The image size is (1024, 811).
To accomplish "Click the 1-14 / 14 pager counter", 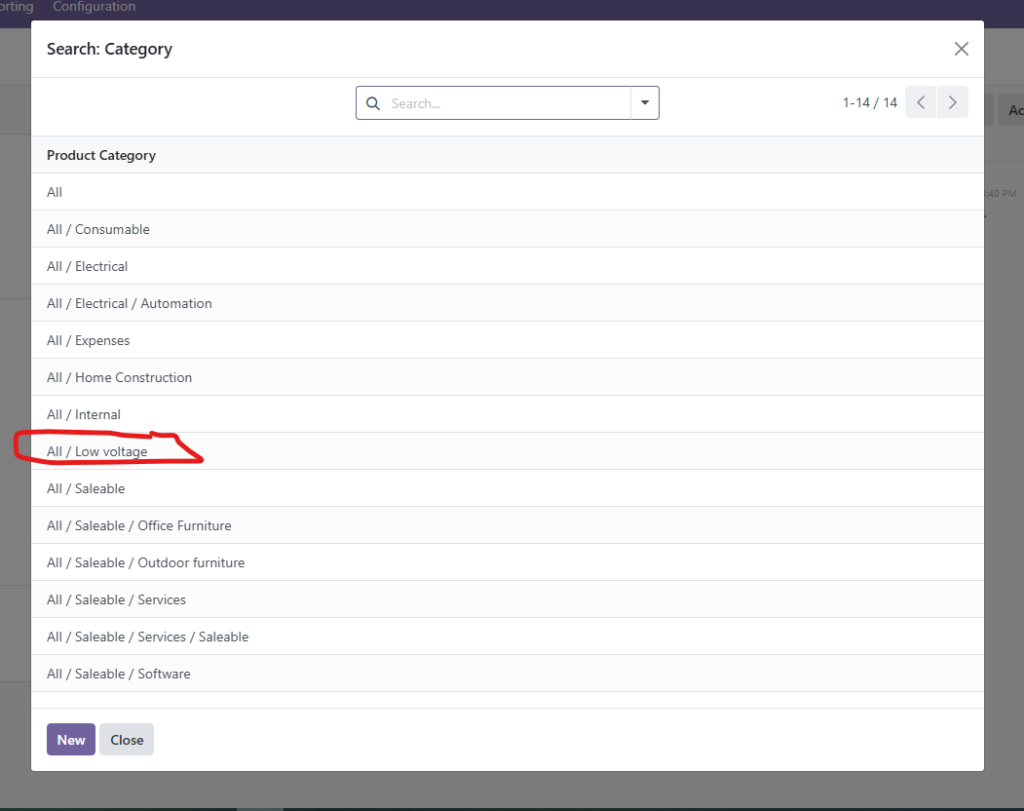I will click(x=869, y=102).
